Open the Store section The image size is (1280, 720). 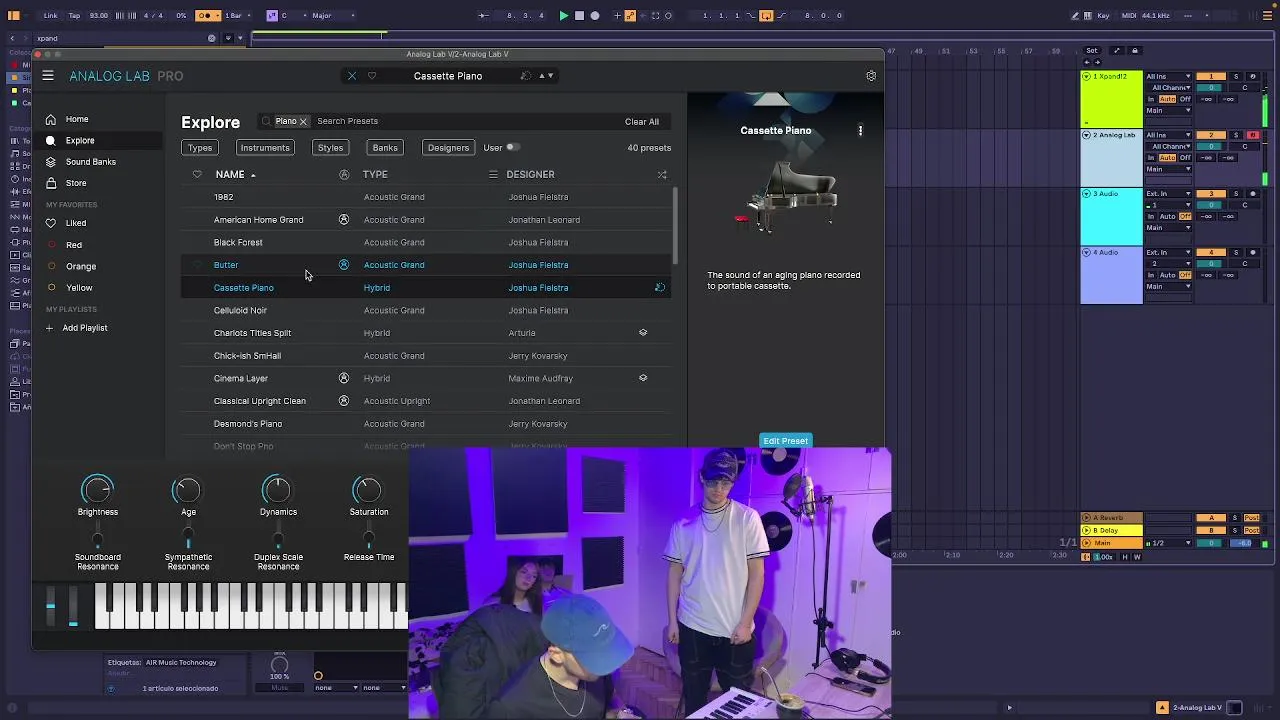pos(76,183)
